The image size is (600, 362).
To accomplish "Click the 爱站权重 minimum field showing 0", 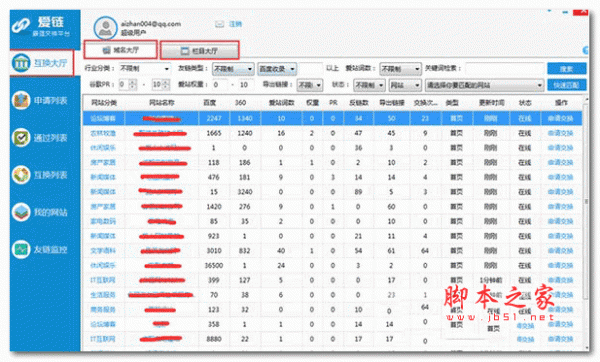I will click(x=221, y=85).
